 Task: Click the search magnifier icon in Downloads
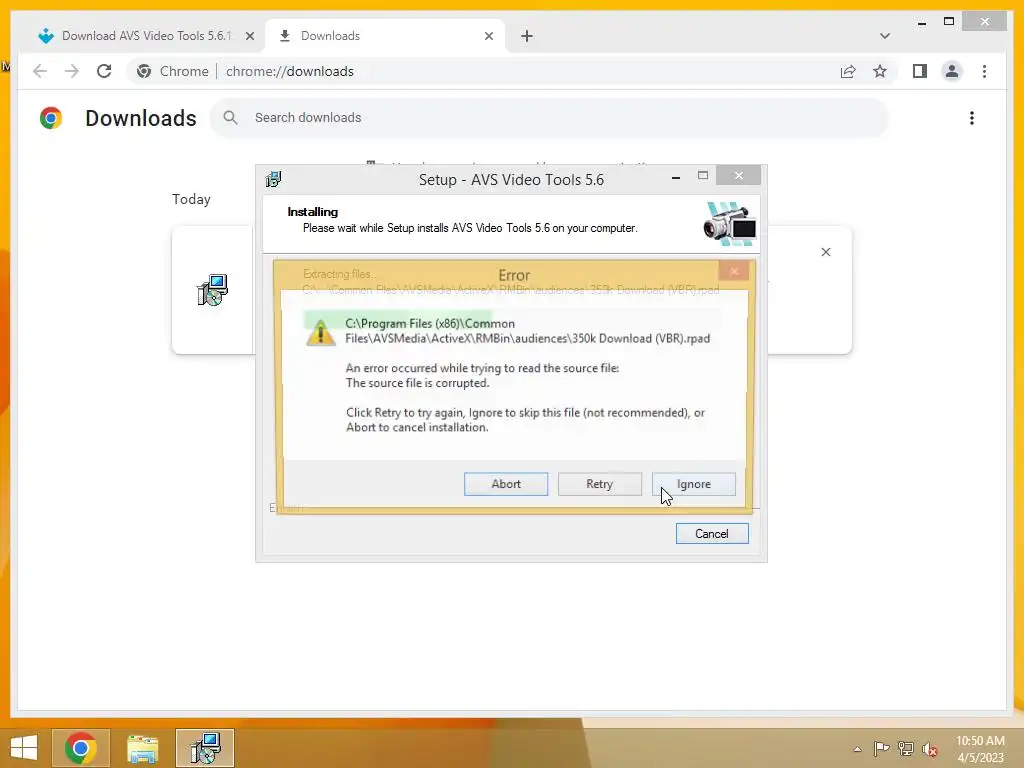pyautogui.click(x=230, y=118)
